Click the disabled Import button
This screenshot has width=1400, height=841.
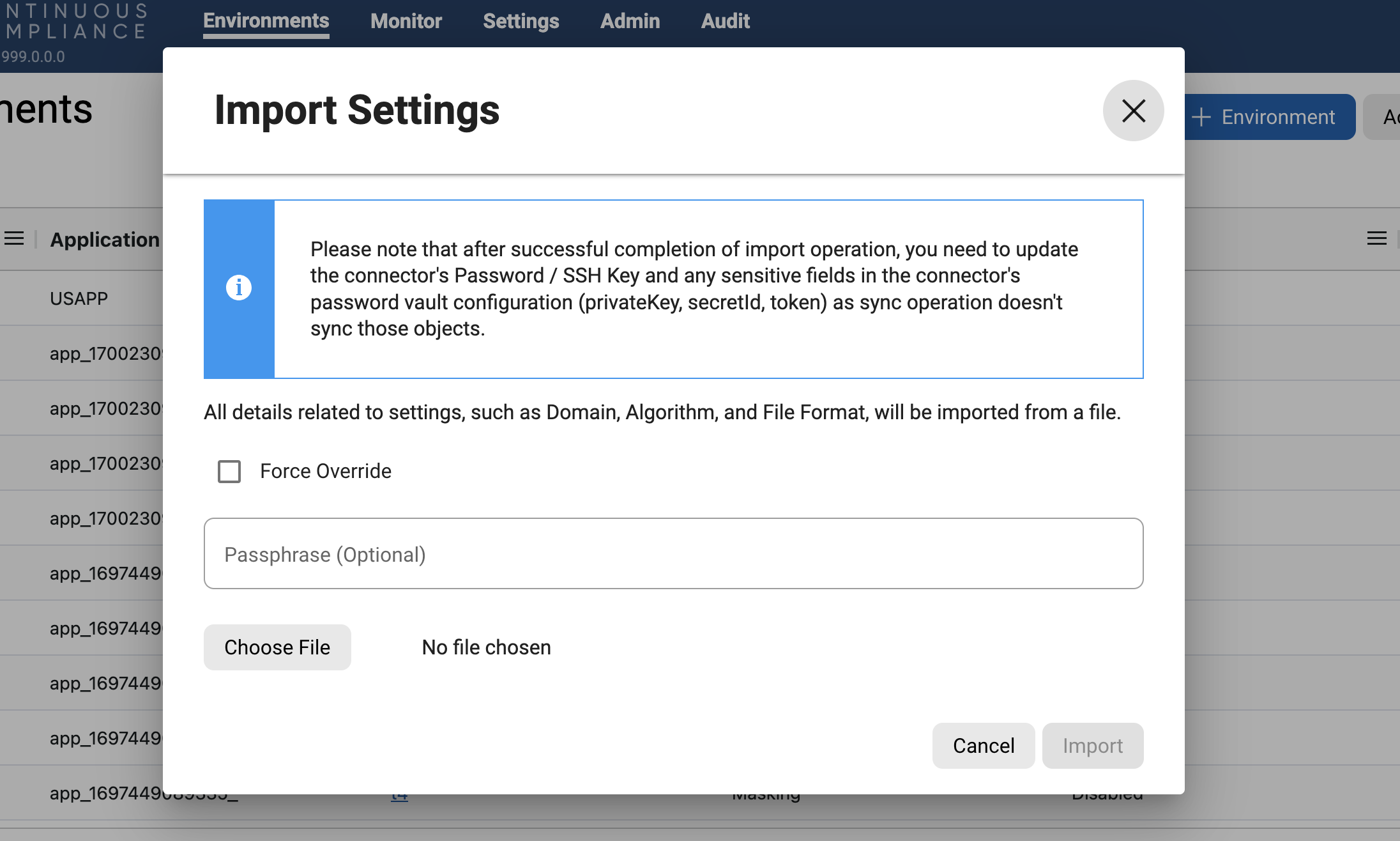point(1092,745)
